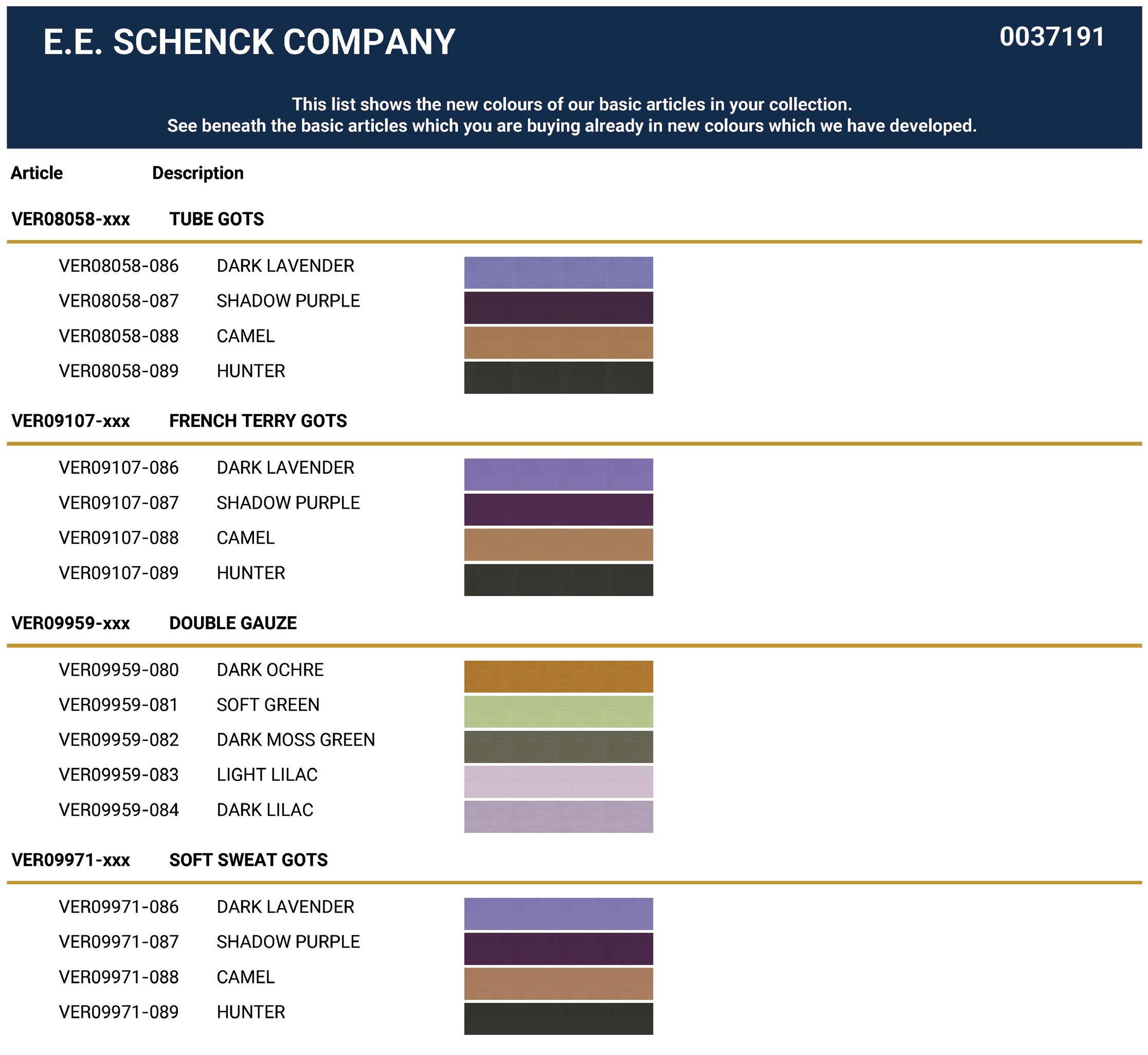This screenshot has width=1148, height=1055.
Task: Click the Dark Ochre color swatch
Action: (558, 676)
